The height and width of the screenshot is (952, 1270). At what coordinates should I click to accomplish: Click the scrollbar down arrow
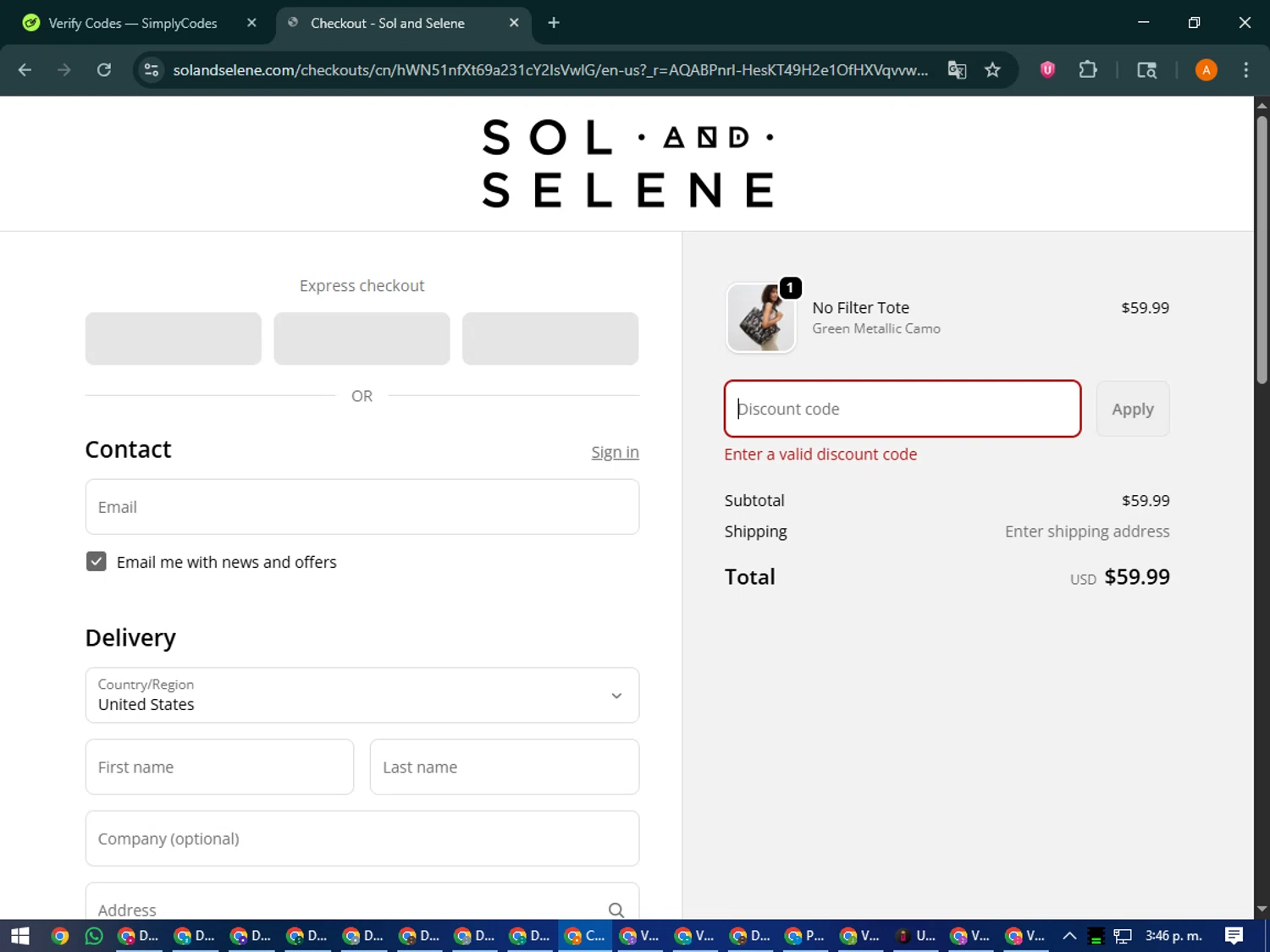[1262, 909]
